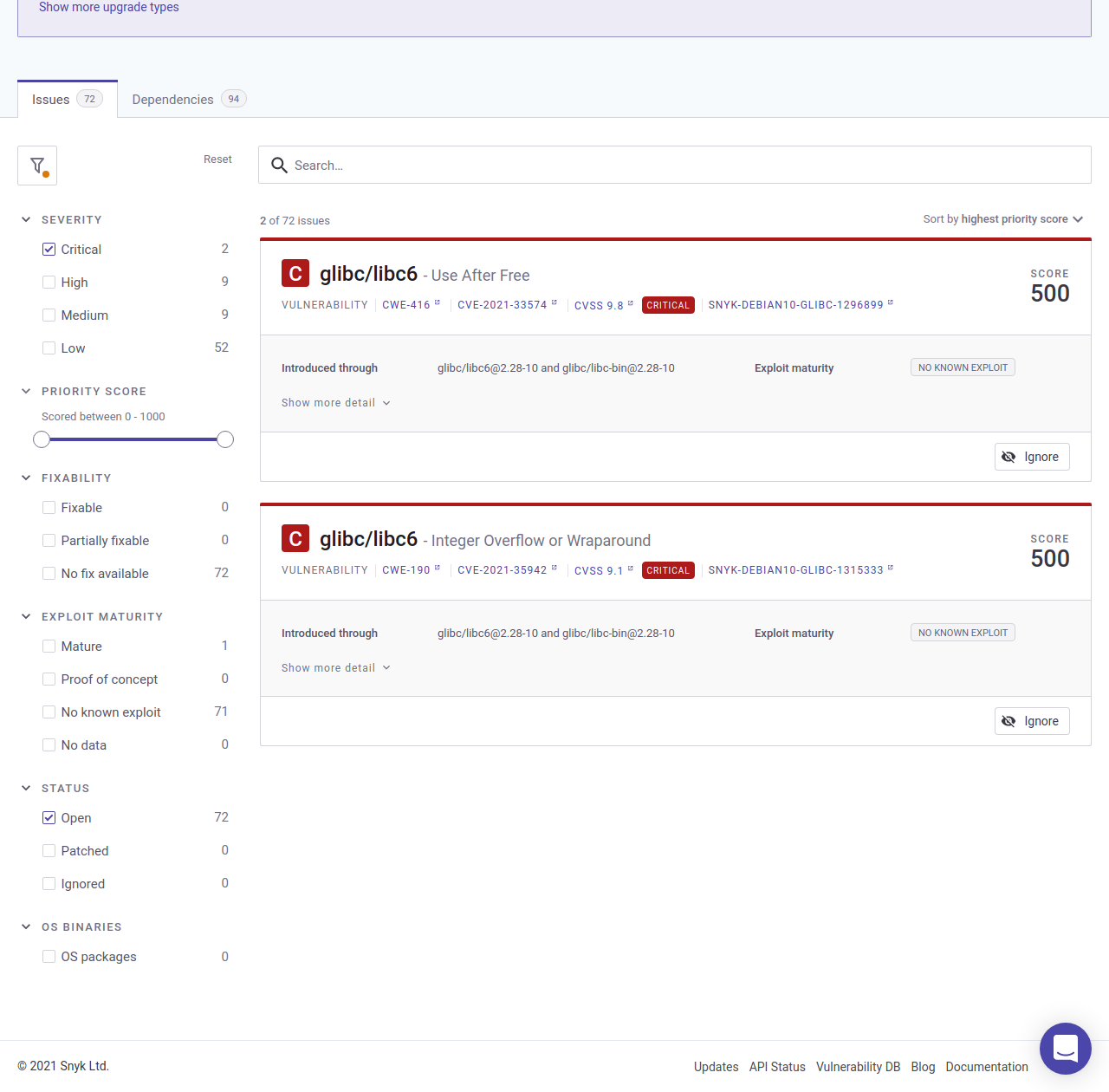Open the filter funnel icon button
The image size is (1109, 1092).
pyautogui.click(x=37, y=166)
